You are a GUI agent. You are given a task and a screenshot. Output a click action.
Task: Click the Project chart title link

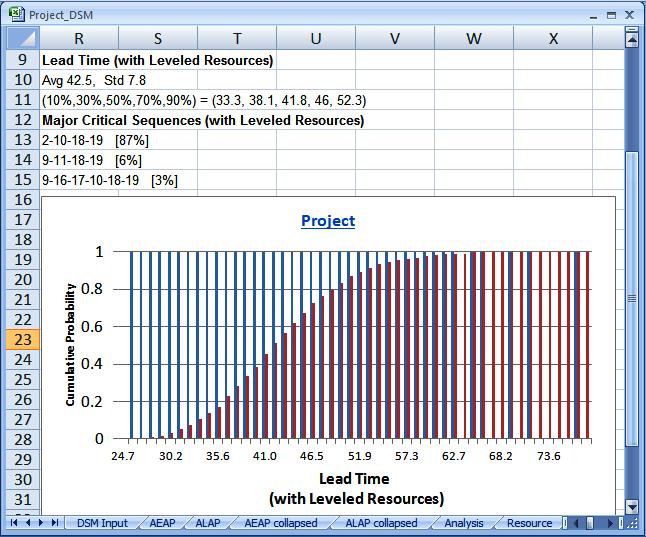point(328,221)
